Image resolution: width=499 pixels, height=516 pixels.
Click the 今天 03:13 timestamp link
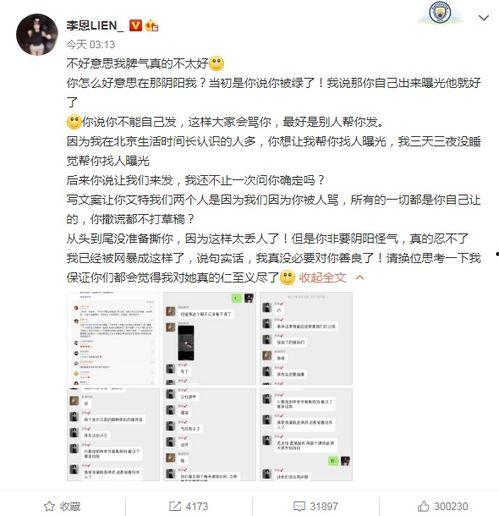[91, 44]
